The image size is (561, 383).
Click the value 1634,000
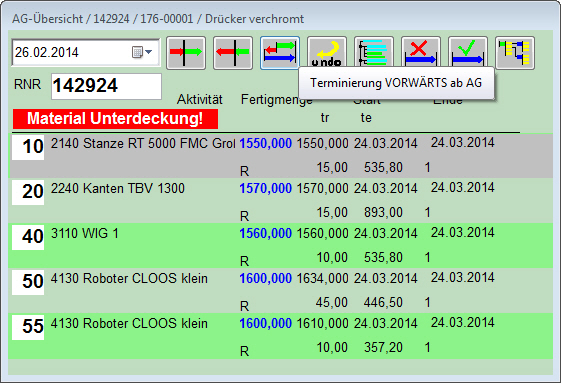(x=322, y=279)
